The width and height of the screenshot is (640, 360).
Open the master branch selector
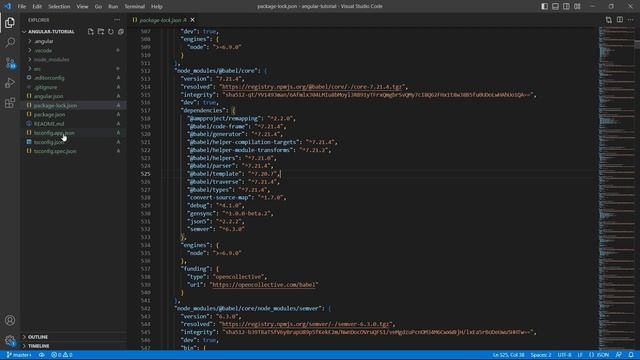[19, 355]
